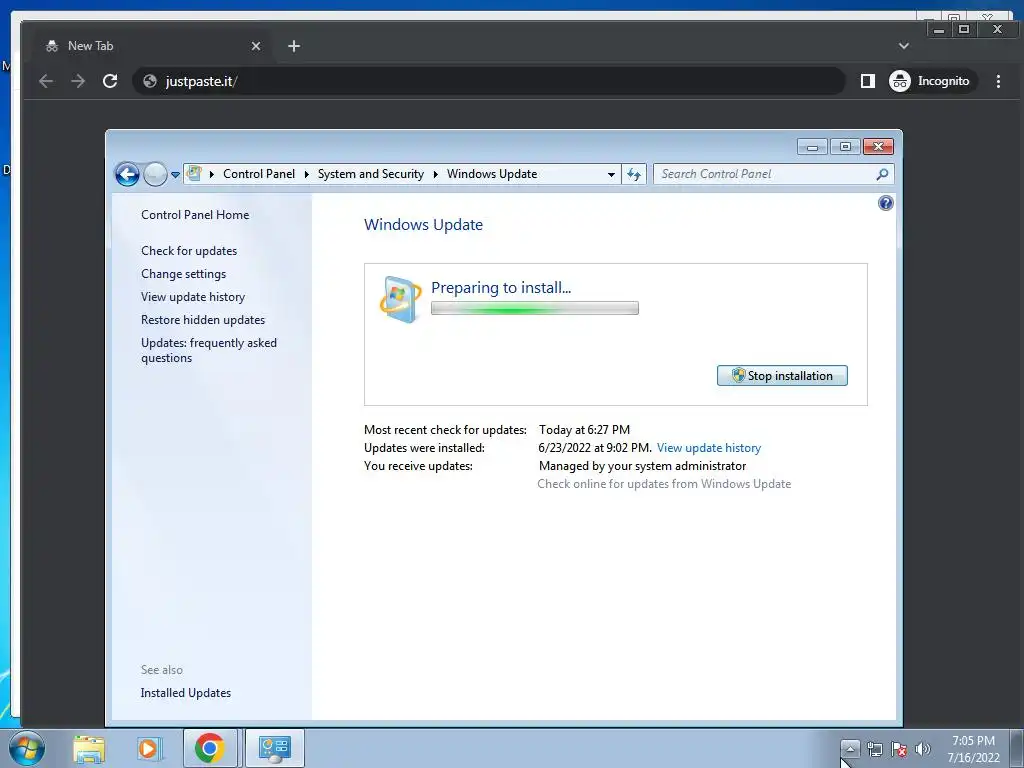Open Chrome tab search chevron
This screenshot has height=768, width=1024.
(904, 46)
